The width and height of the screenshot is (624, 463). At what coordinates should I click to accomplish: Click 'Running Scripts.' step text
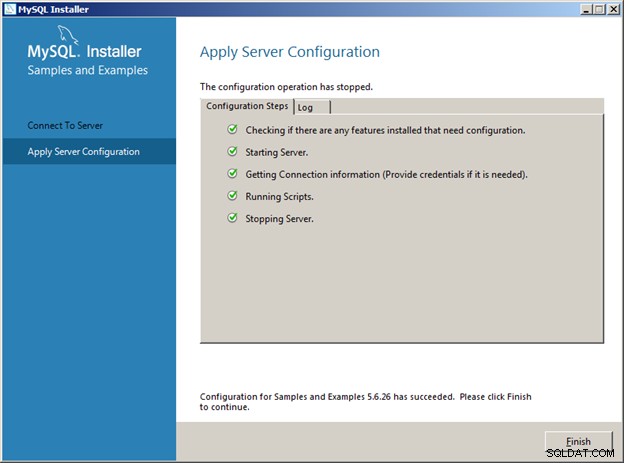[x=279, y=197]
